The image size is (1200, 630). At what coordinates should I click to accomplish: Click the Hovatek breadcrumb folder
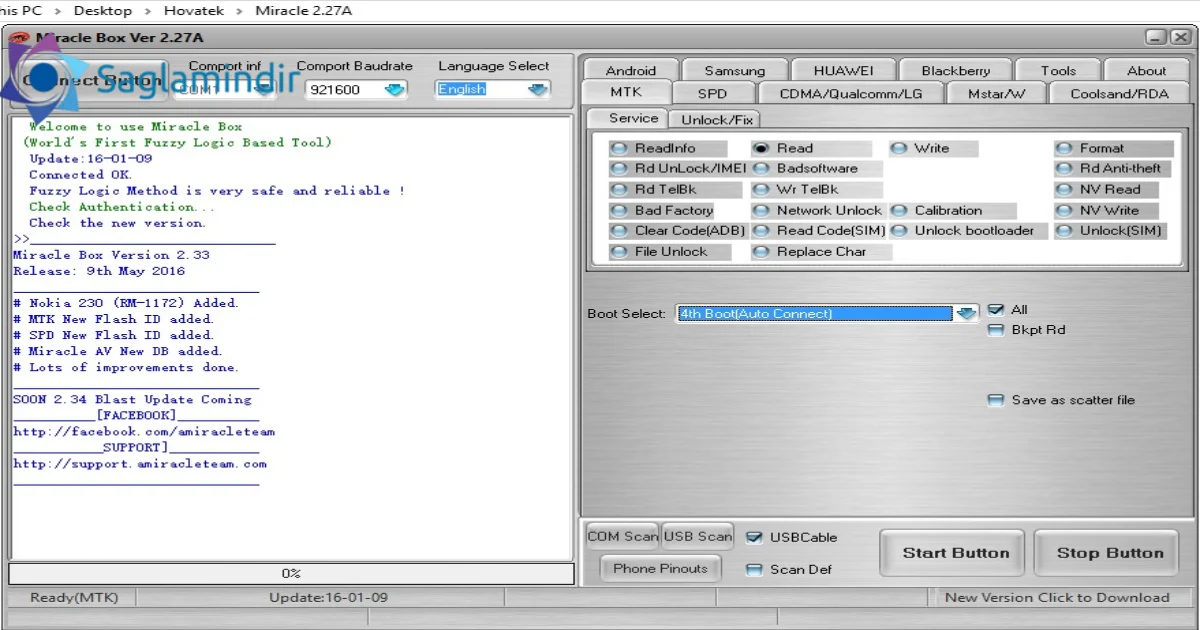[195, 10]
